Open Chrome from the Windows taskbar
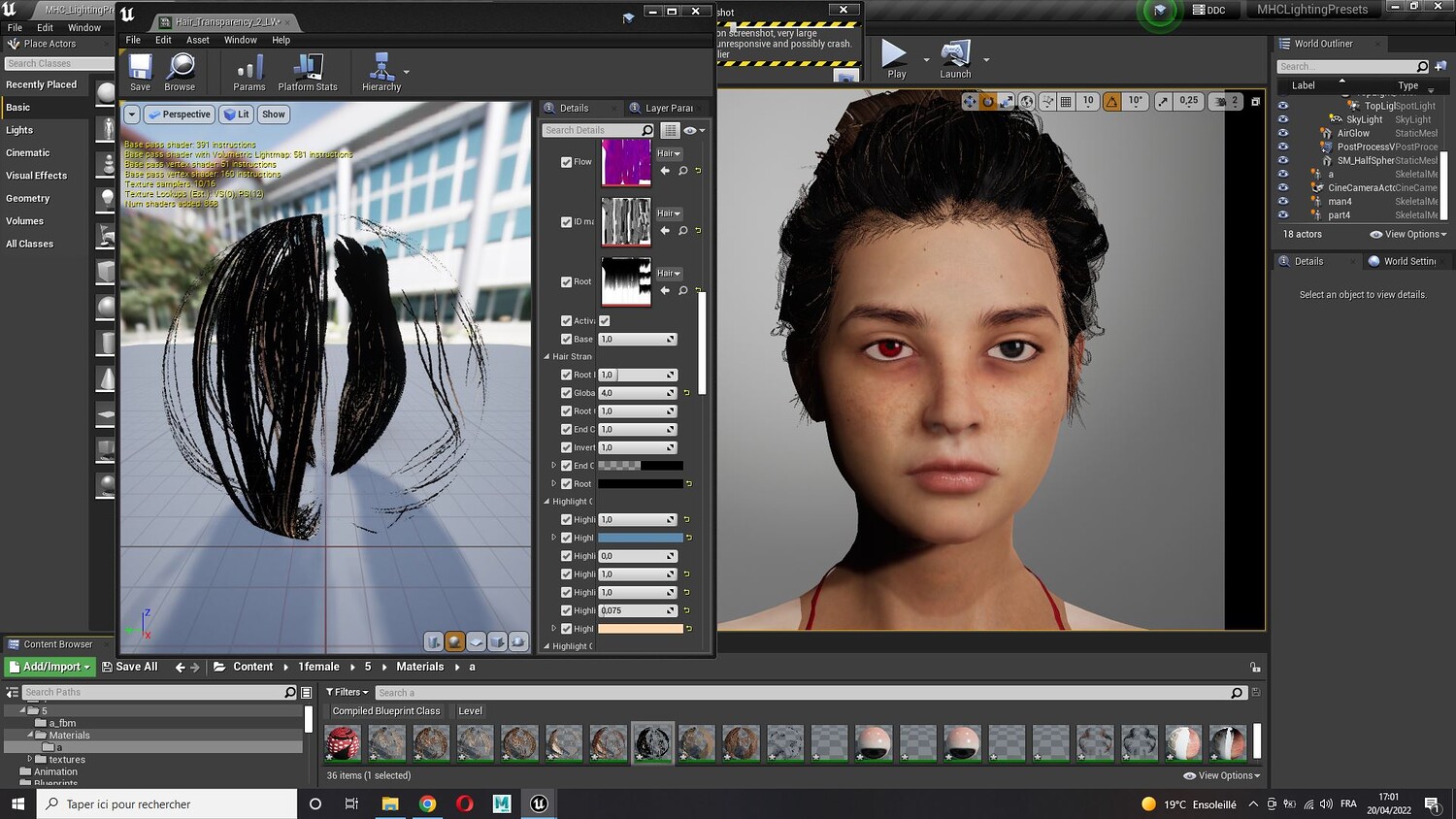1456x819 pixels. (x=427, y=803)
